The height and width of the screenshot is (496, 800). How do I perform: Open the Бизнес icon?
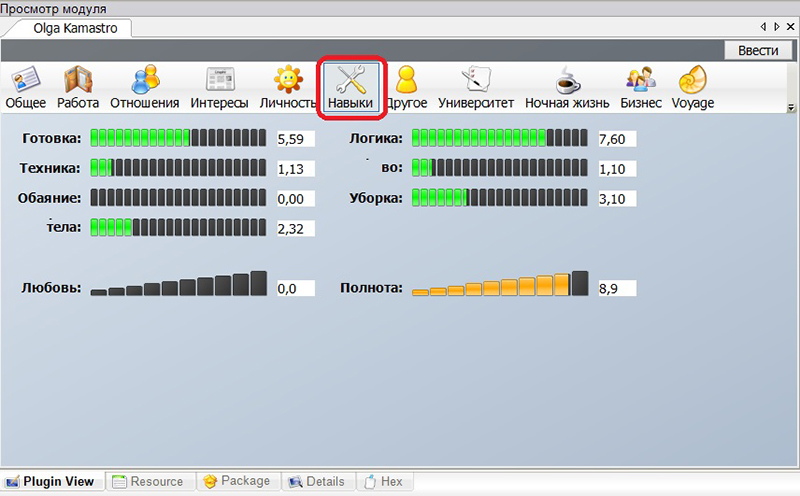click(640, 80)
